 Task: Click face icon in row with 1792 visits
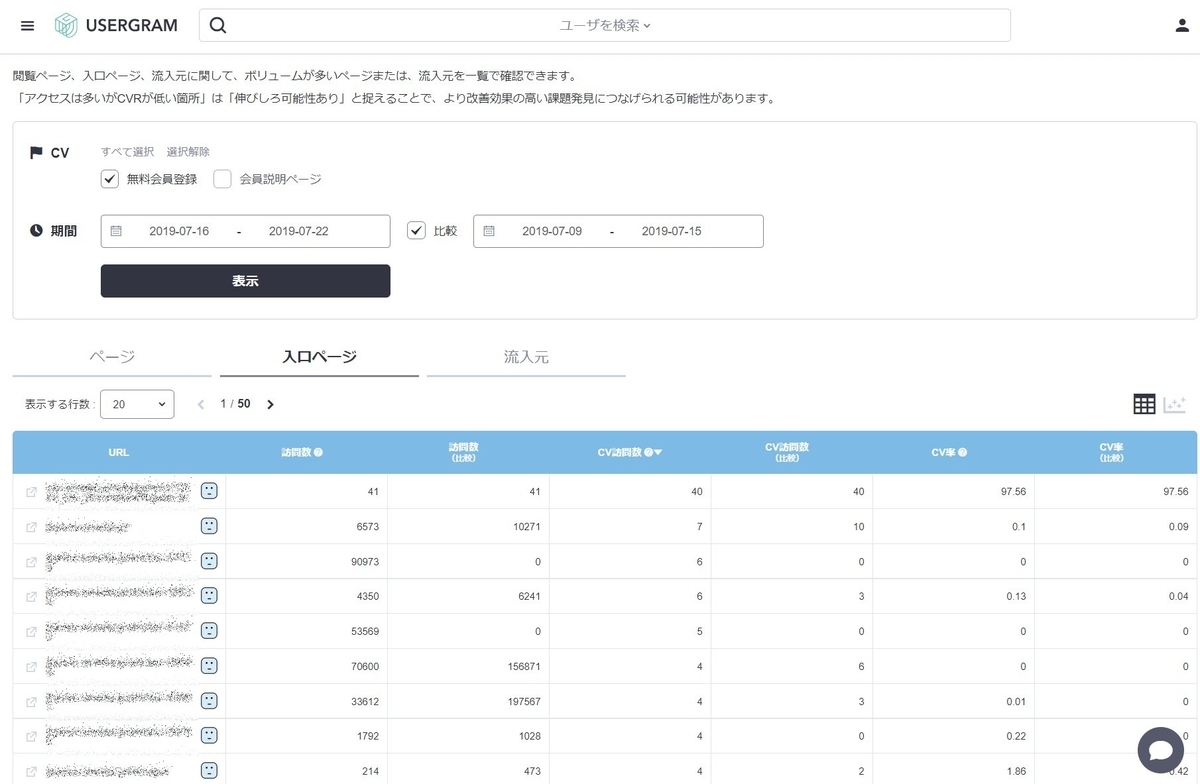209,735
